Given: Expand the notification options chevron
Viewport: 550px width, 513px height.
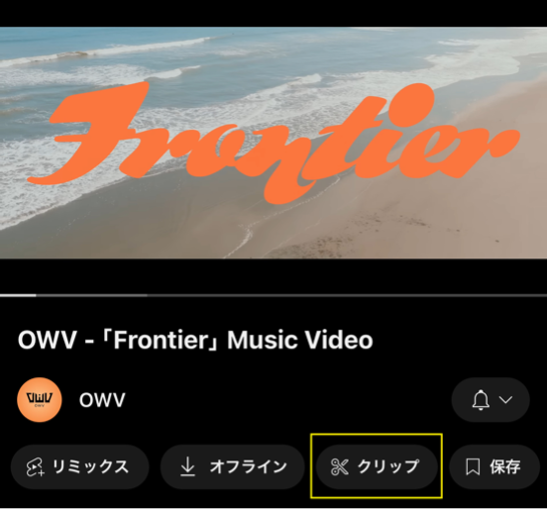Looking at the screenshot, I should point(505,400).
